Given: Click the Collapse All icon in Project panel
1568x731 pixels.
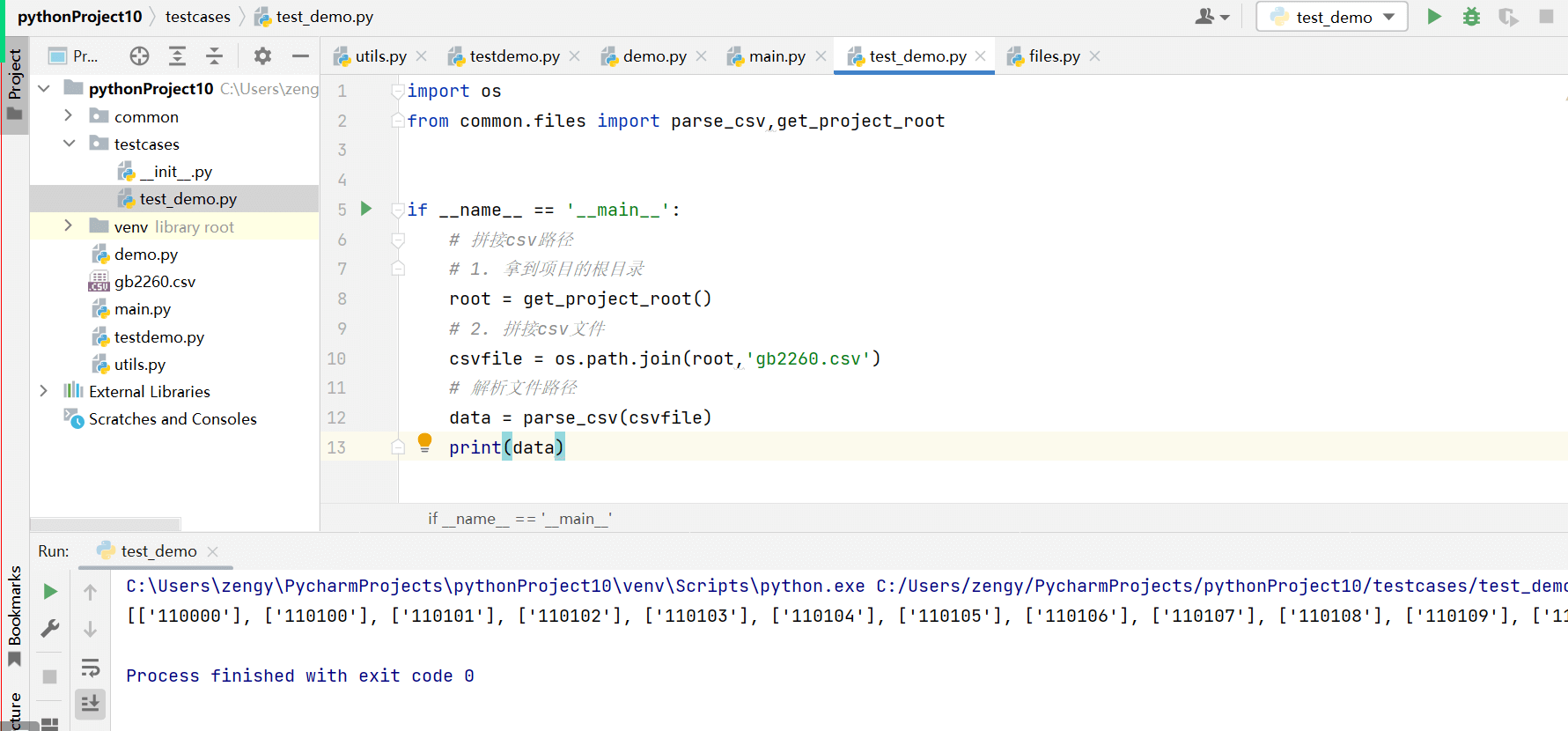Looking at the screenshot, I should coord(214,56).
